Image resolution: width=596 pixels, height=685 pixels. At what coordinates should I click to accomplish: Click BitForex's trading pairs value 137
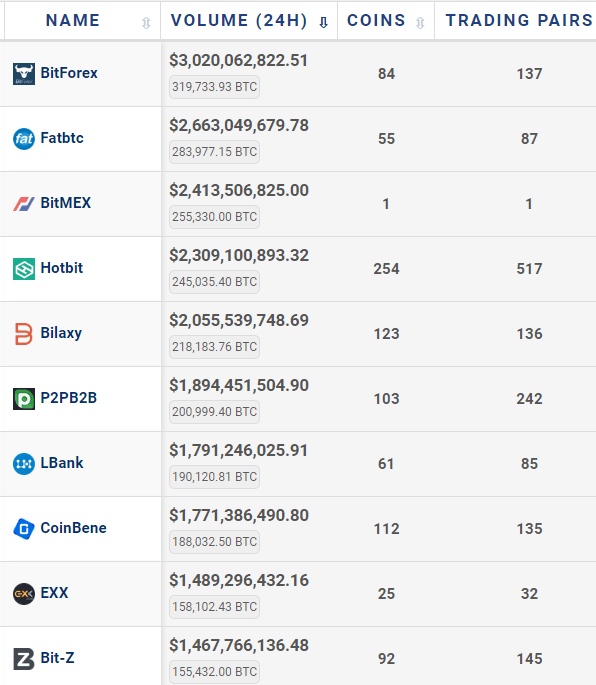tap(529, 74)
